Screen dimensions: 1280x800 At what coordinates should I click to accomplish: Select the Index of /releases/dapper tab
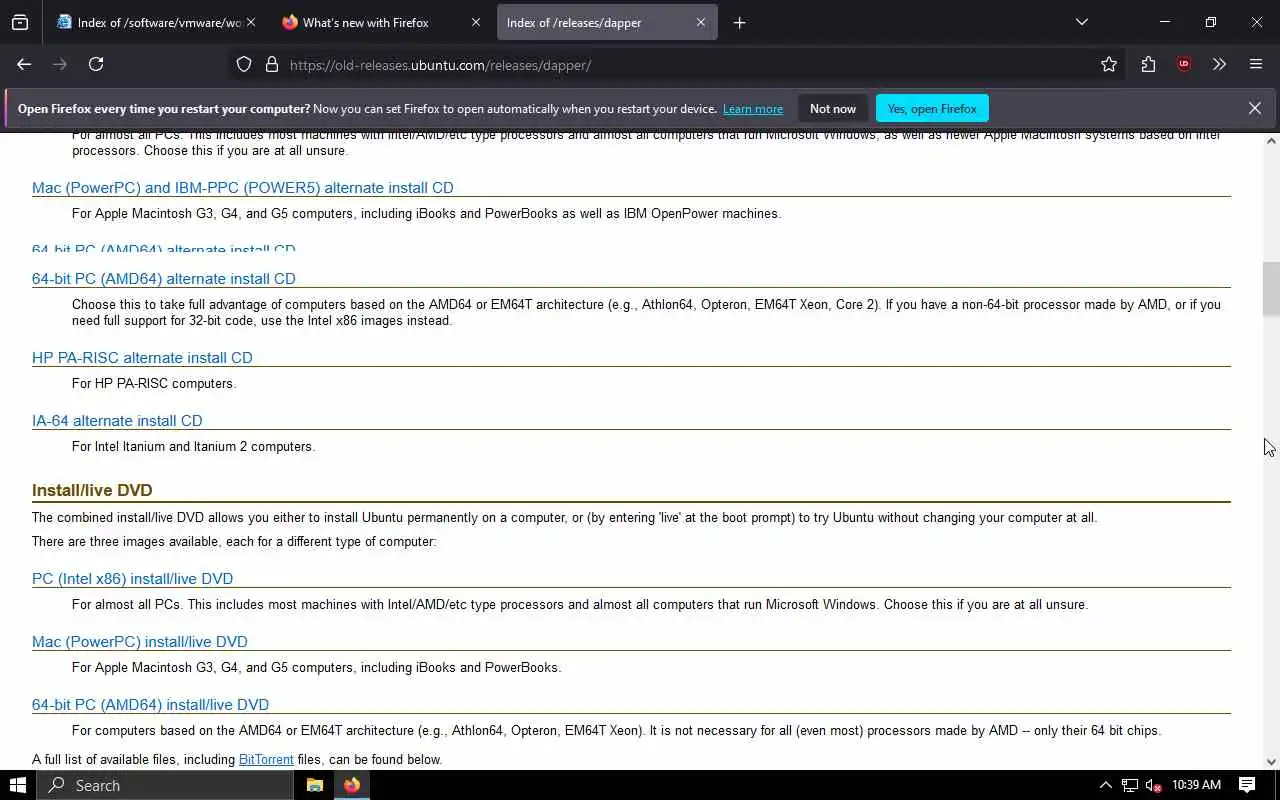coord(607,22)
